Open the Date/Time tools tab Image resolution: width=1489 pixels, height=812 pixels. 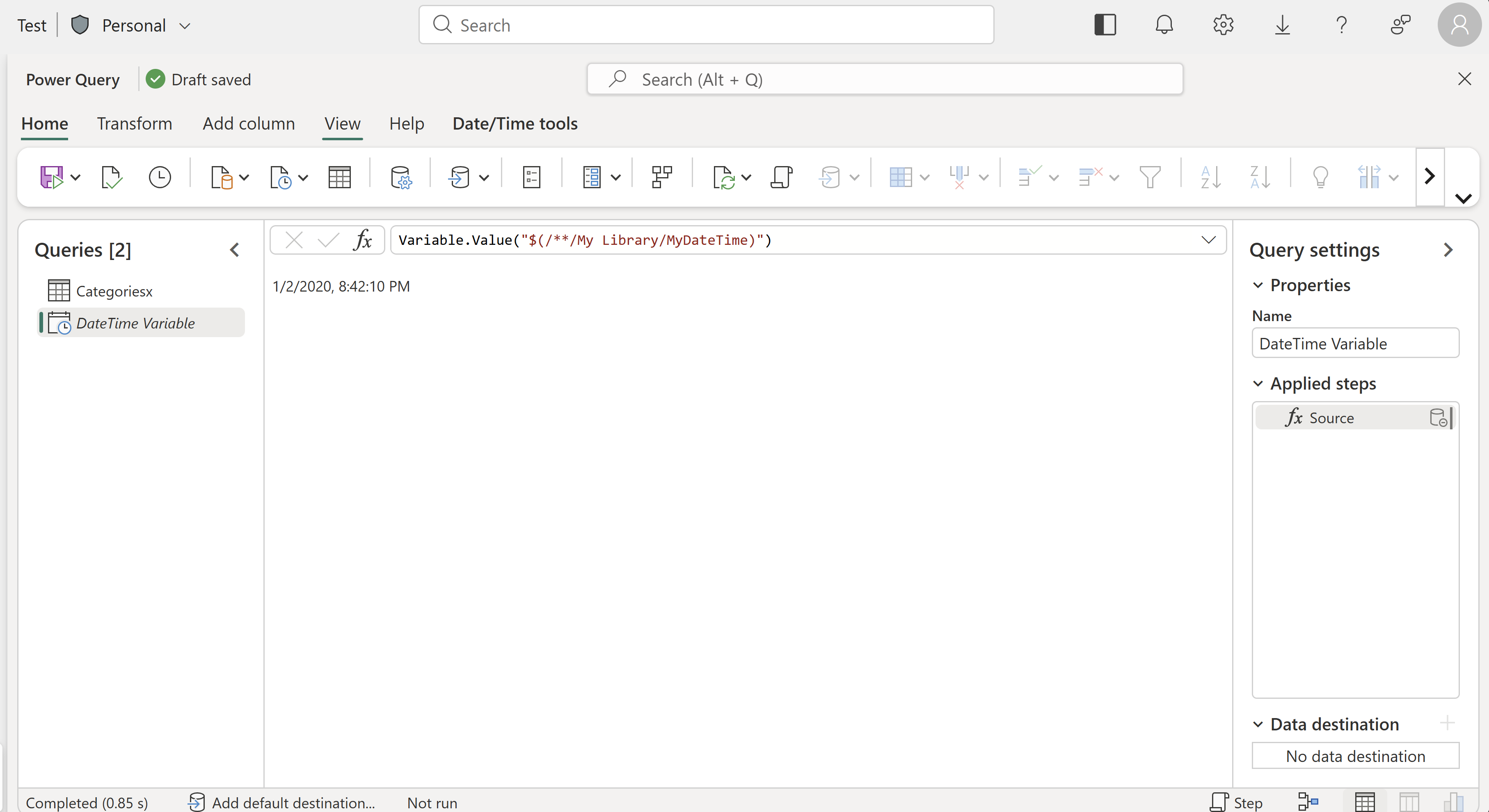point(515,123)
